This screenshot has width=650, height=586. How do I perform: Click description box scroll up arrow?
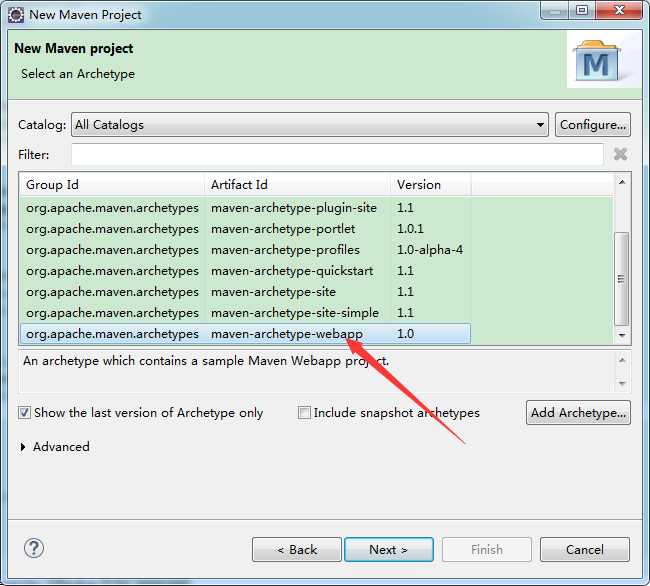pyautogui.click(x=622, y=360)
